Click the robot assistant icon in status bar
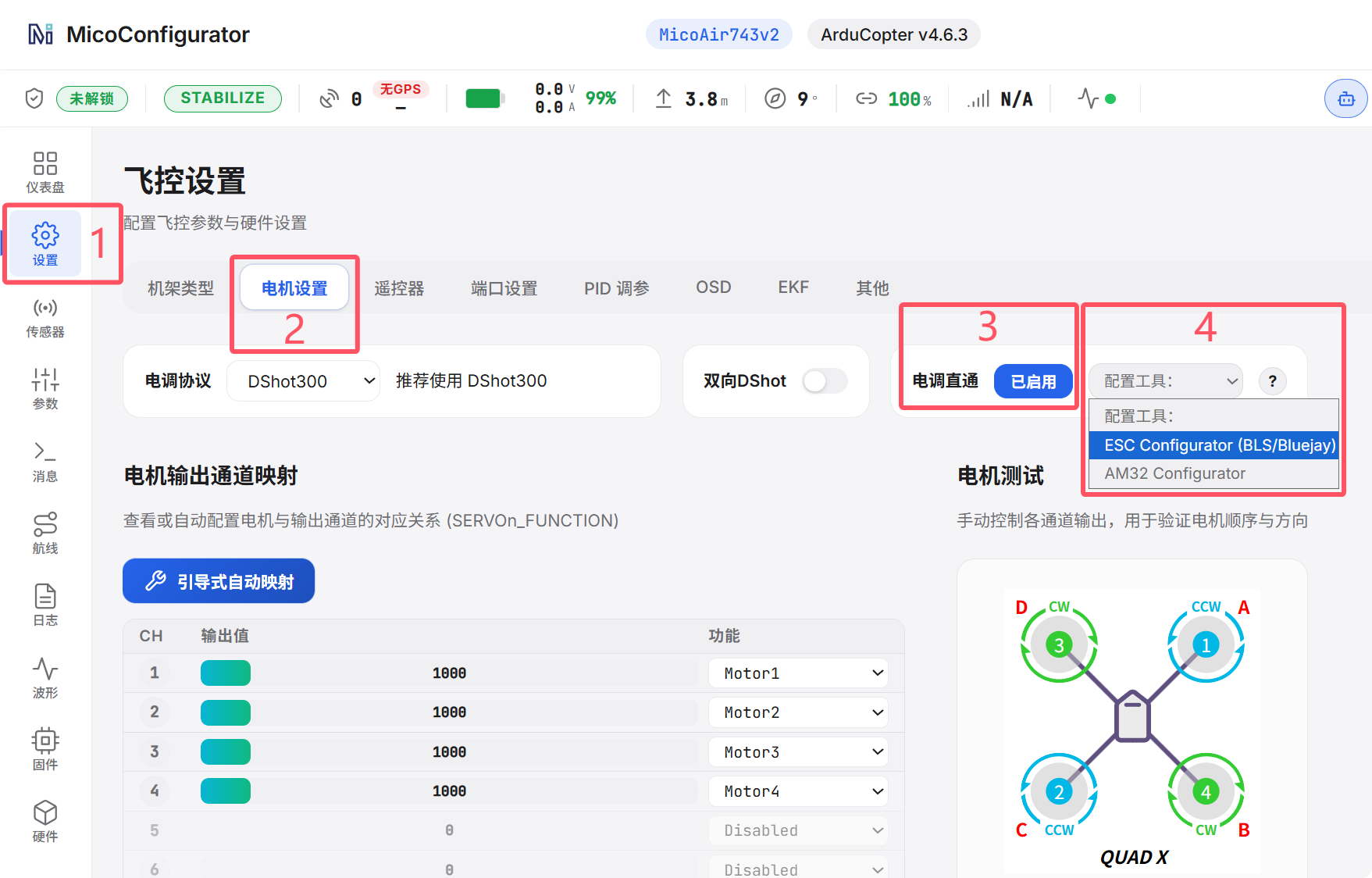The image size is (1372, 878). coord(1345,99)
